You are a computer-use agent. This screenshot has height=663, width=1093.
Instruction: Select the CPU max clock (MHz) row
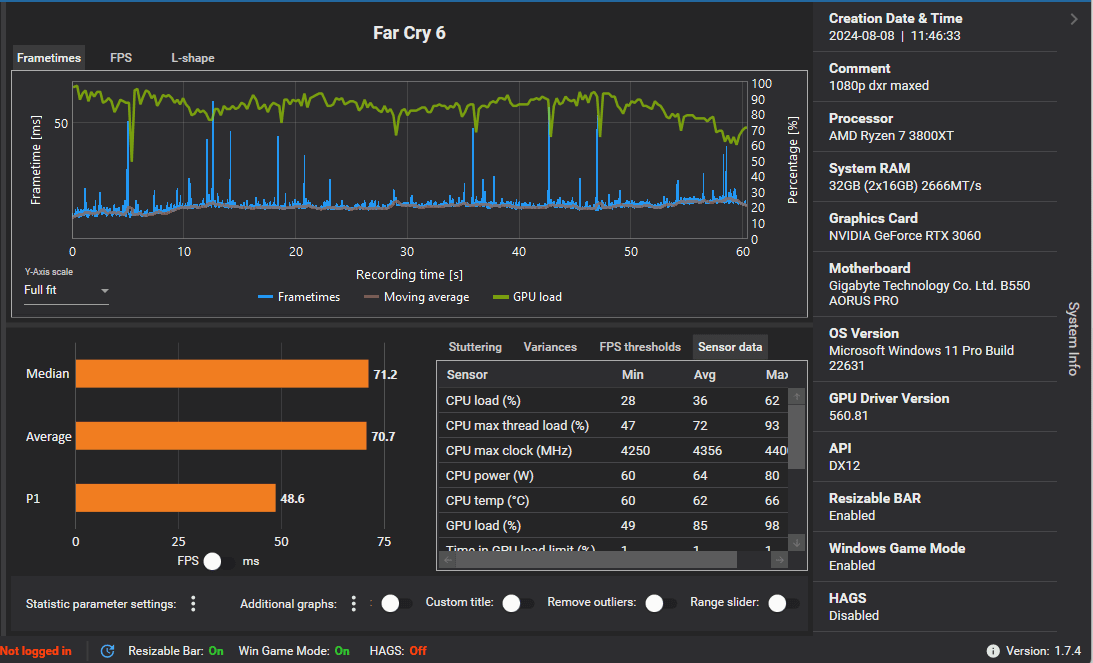[613, 450]
